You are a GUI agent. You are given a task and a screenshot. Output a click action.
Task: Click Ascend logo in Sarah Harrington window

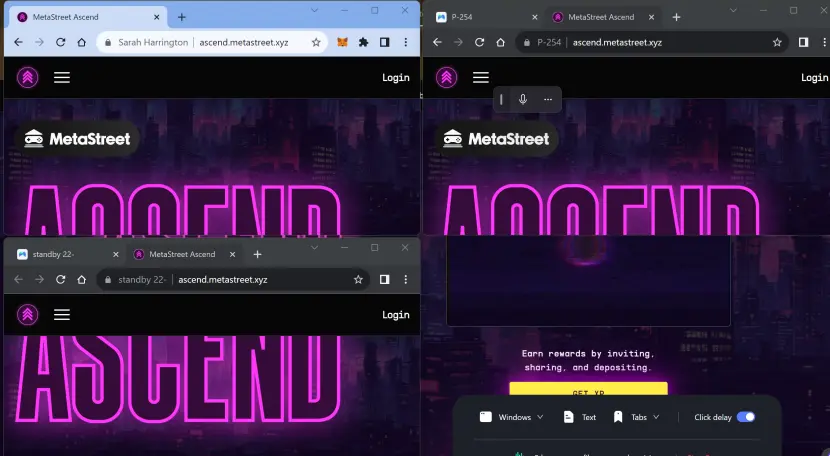tap(28, 78)
